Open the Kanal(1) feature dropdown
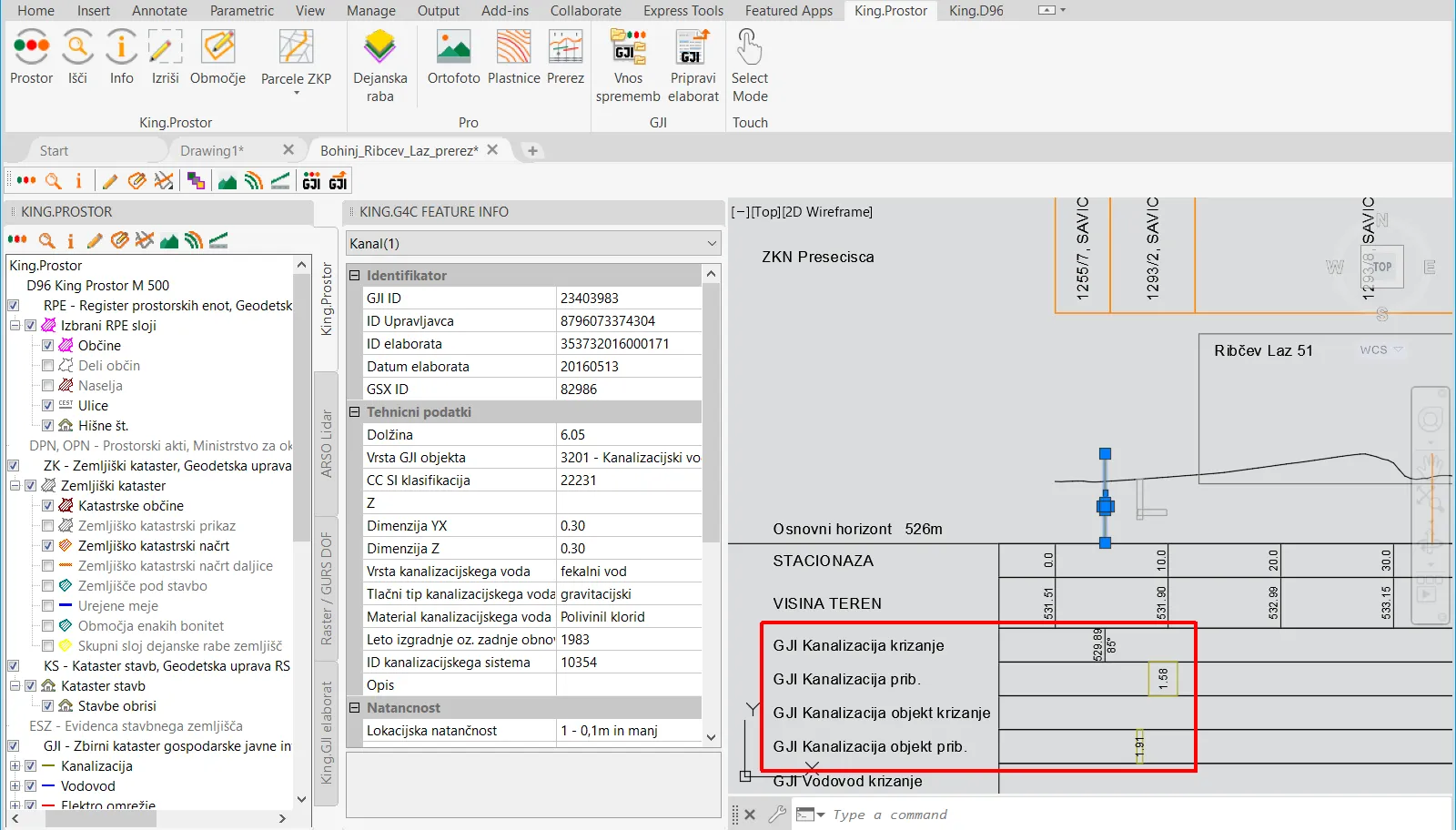Image resolution: width=1456 pixels, height=830 pixels. pos(711,244)
